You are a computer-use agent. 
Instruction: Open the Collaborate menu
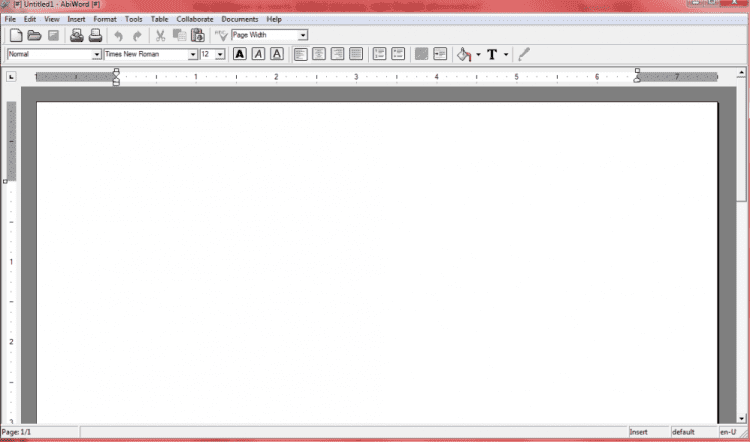(x=194, y=19)
